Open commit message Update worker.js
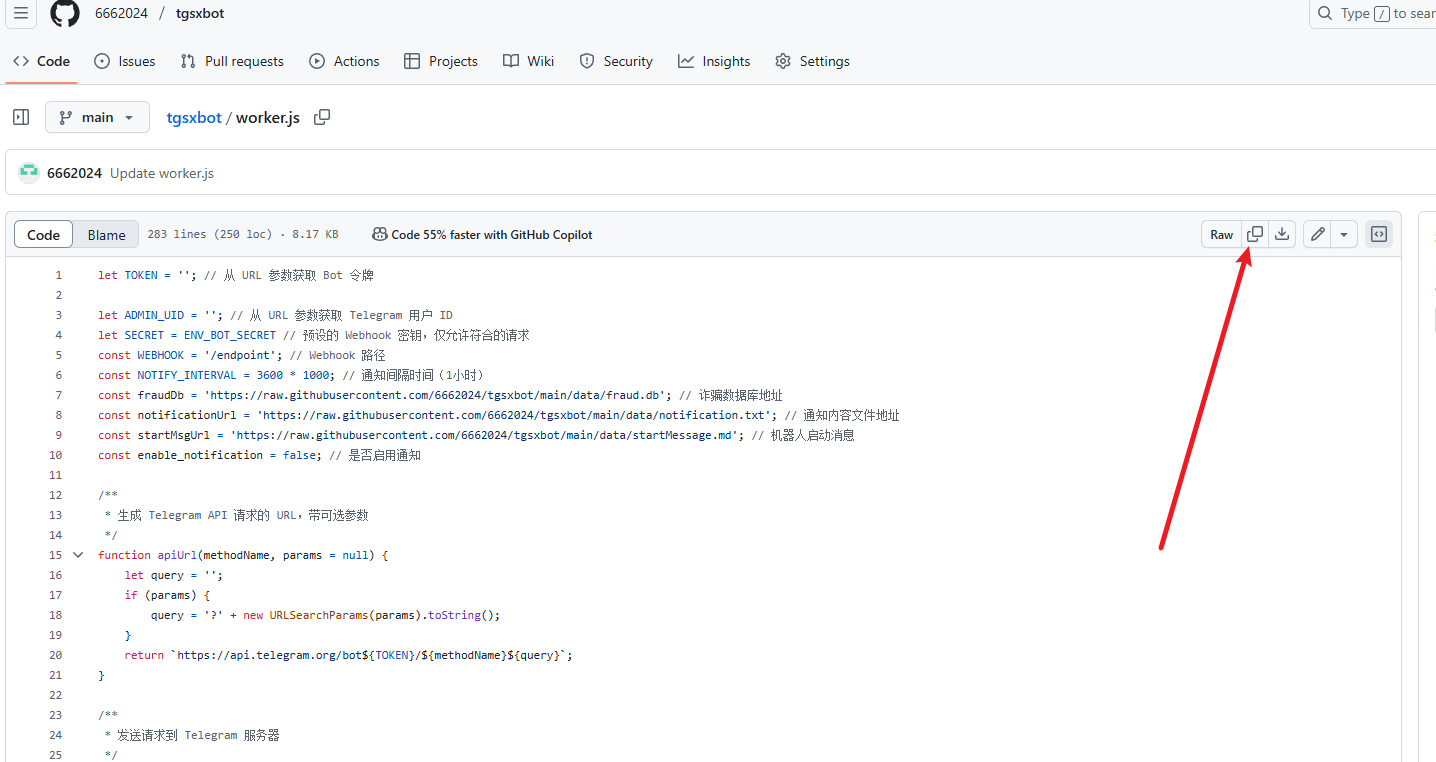The height and width of the screenshot is (762, 1436). (x=162, y=173)
